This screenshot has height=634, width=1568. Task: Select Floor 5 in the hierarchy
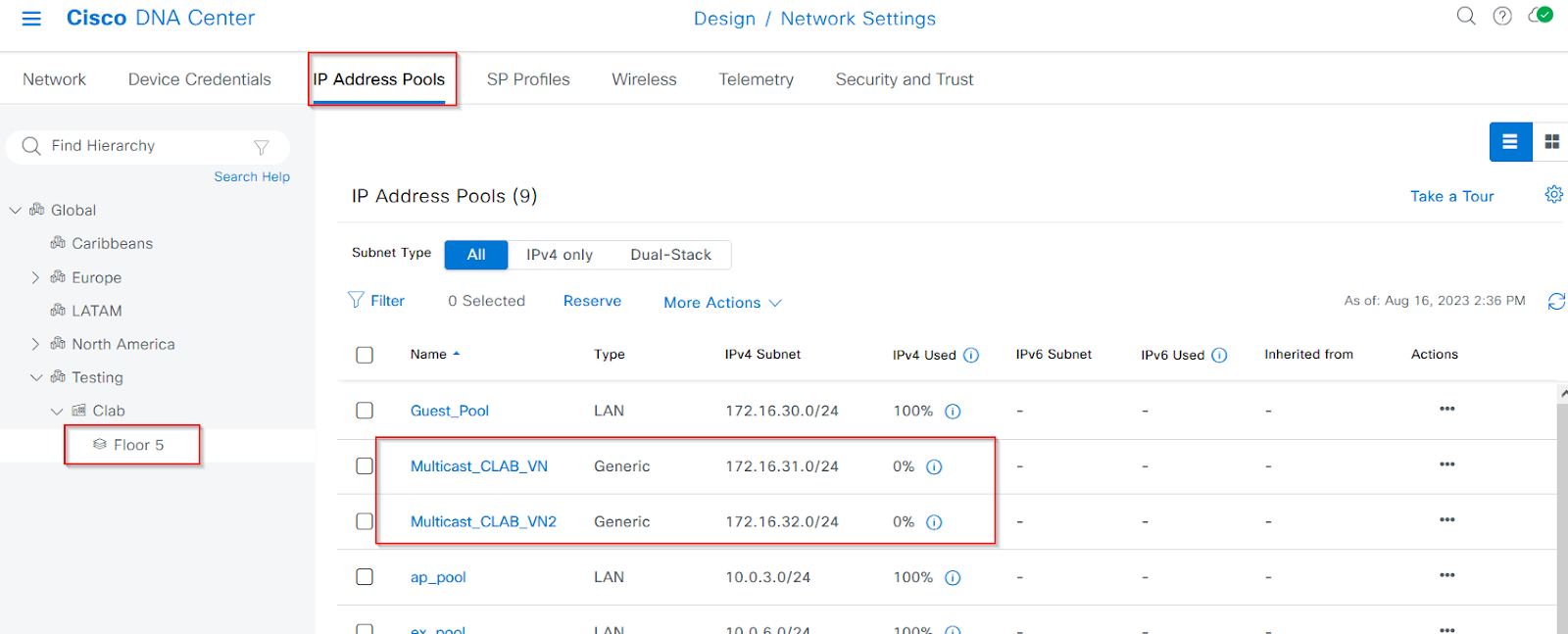[x=138, y=445]
